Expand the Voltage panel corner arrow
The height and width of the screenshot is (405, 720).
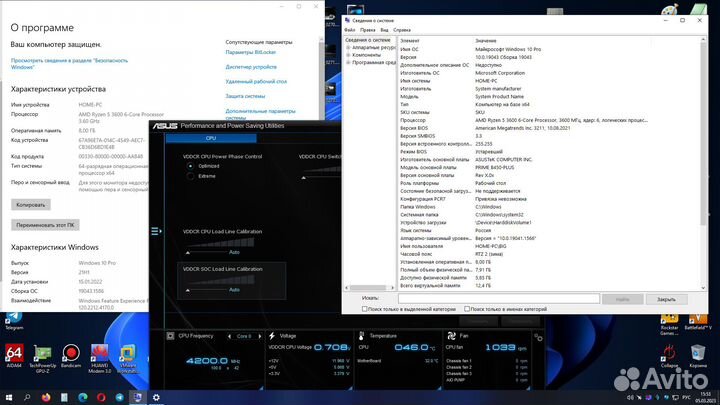pyautogui.click(x=350, y=388)
